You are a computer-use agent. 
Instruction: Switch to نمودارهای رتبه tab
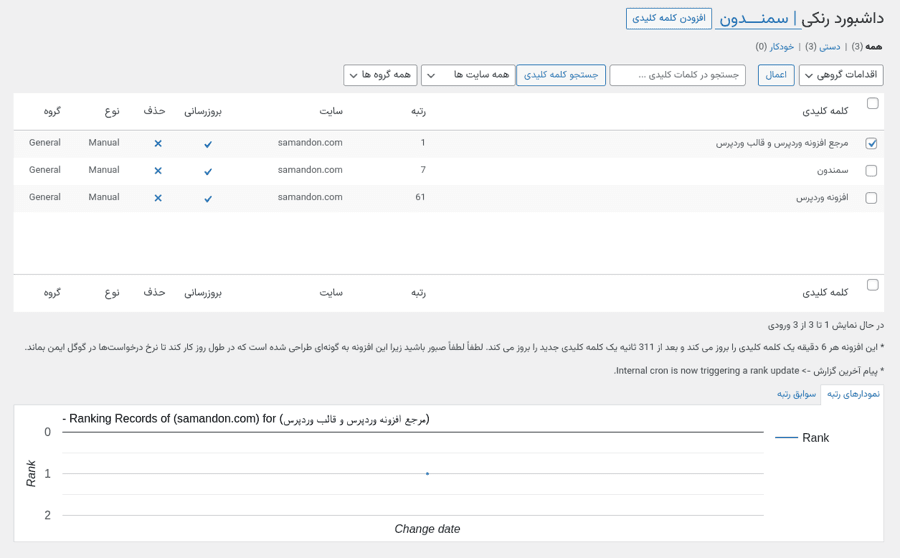tap(853, 394)
